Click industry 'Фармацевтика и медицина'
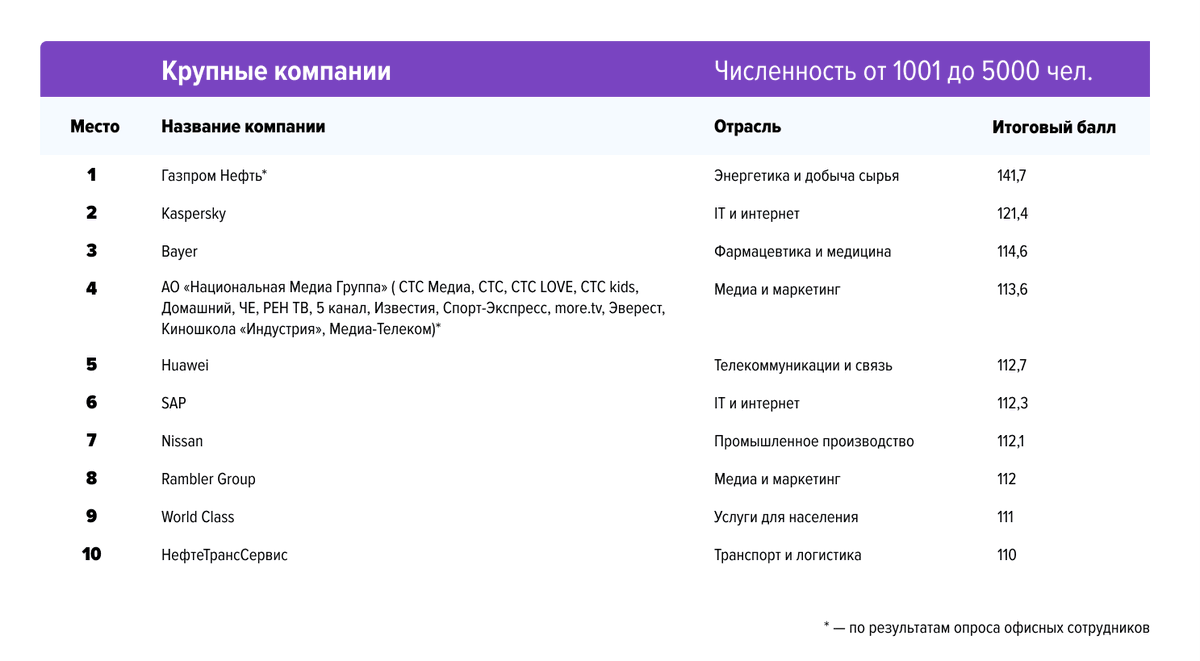The height and width of the screenshot is (661, 1200). (x=802, y=252)
